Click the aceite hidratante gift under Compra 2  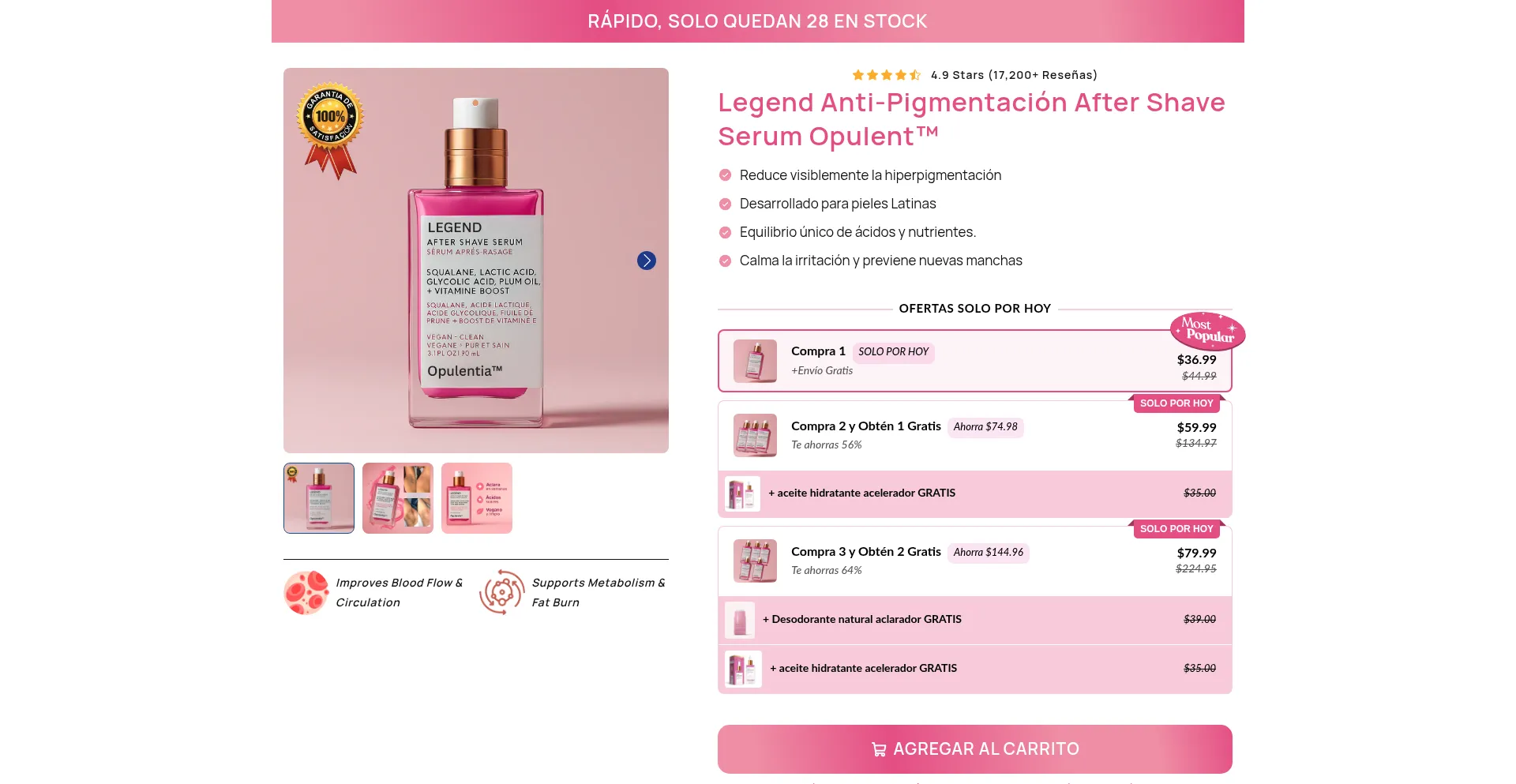coord(974,494)
